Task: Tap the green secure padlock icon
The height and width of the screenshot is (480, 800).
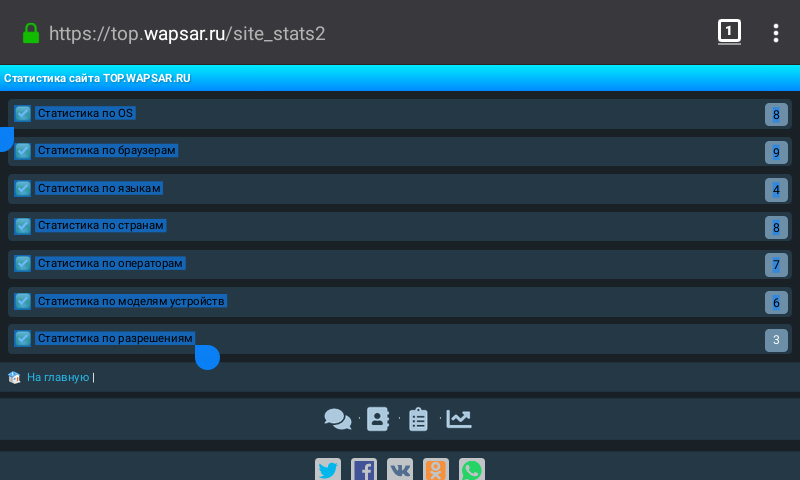Action: (x=31, y=33)
